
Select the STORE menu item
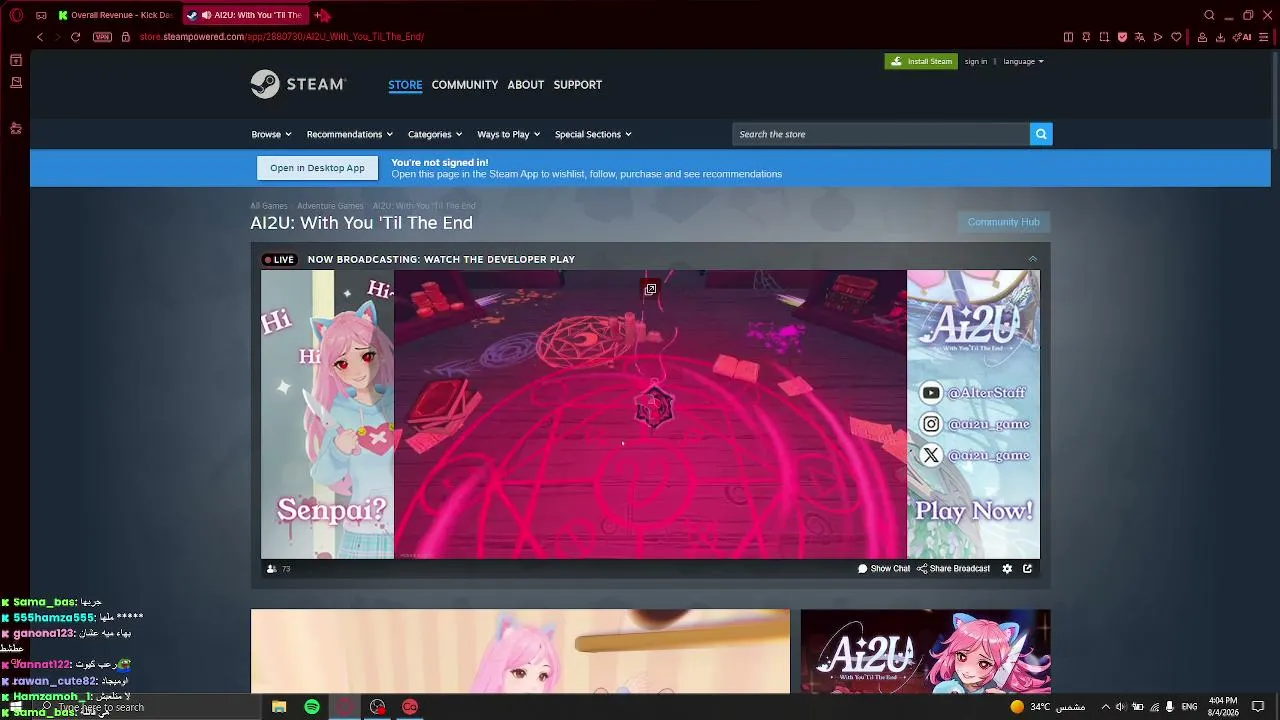(405, 85)
